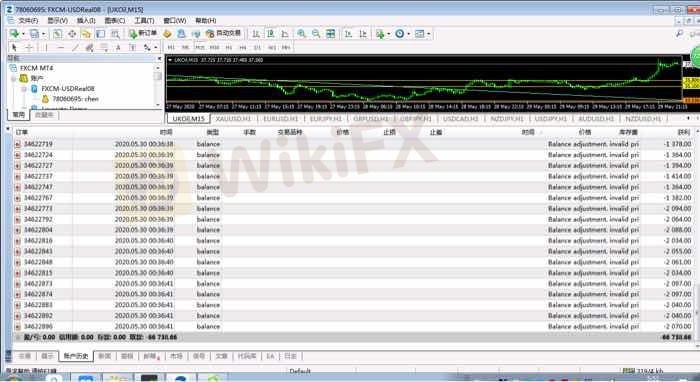700x382 pixels.
Task: Toggle the AutoTrading button (自动交易)
Action: point(223,33)
